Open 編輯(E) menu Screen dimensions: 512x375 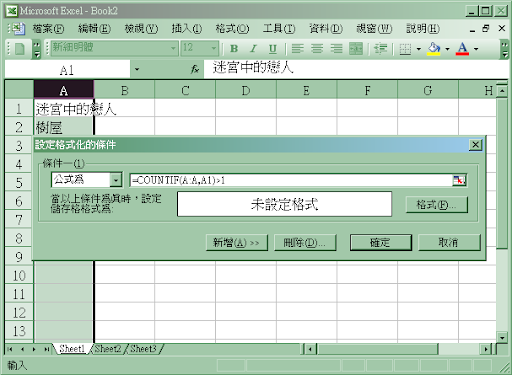pyautogui.click(x=94, y=29)
